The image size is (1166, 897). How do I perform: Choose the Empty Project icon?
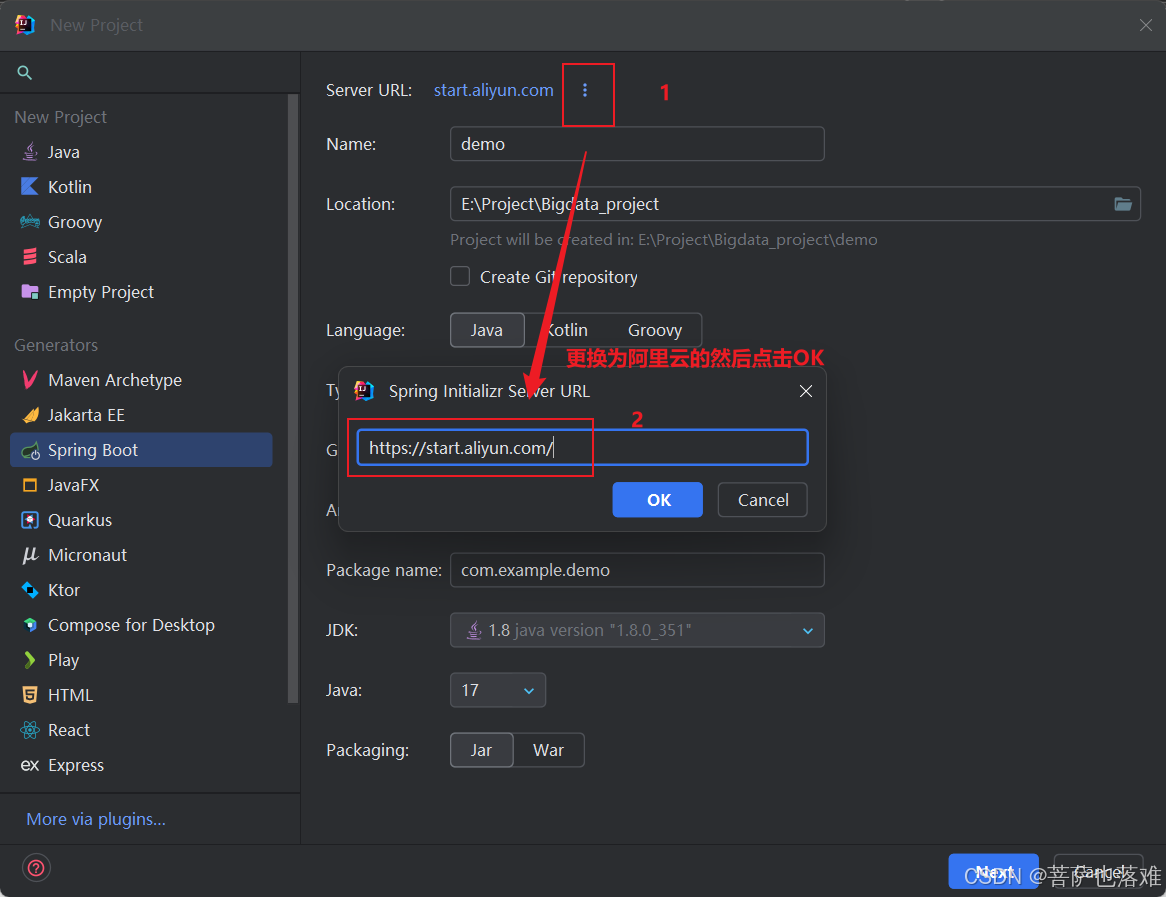(x=30, y=292)
